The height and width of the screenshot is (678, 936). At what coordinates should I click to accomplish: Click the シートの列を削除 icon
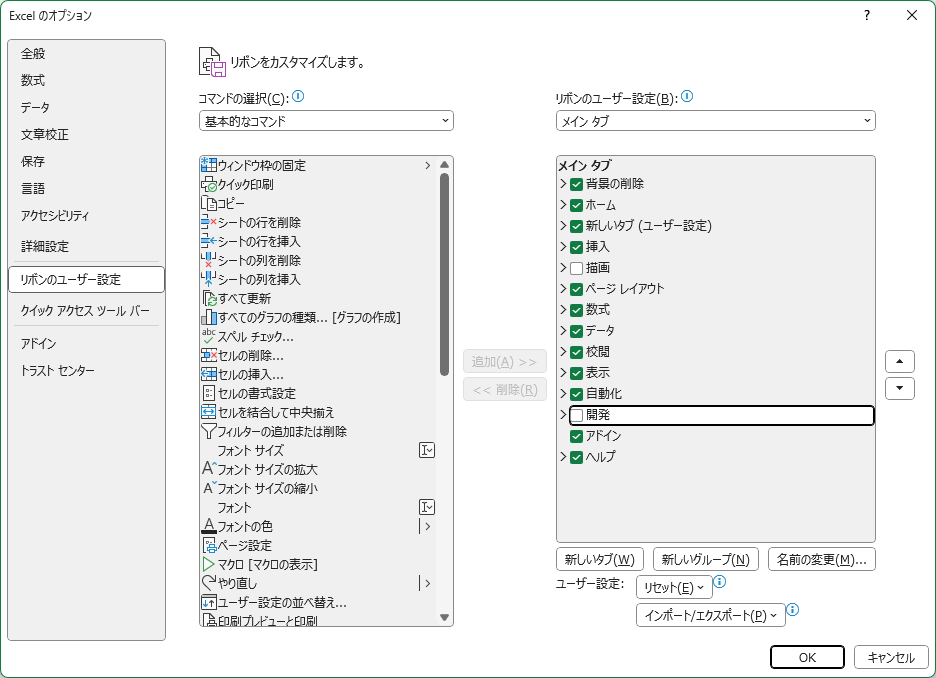click(x=208, y=260)
